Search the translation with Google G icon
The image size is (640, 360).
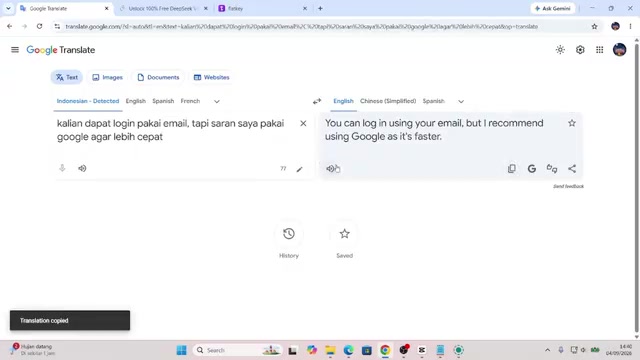point(531,169)
